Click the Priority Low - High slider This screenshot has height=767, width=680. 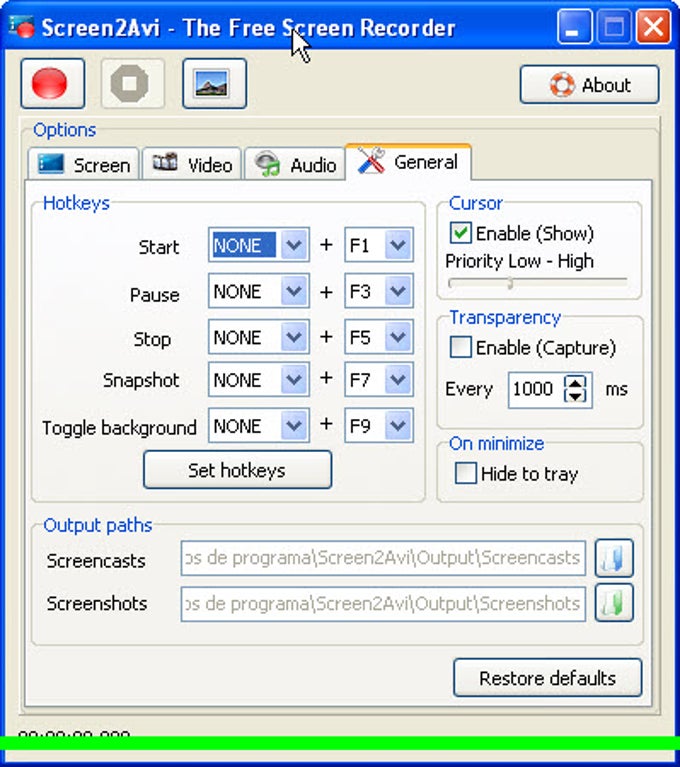point(537,282)
